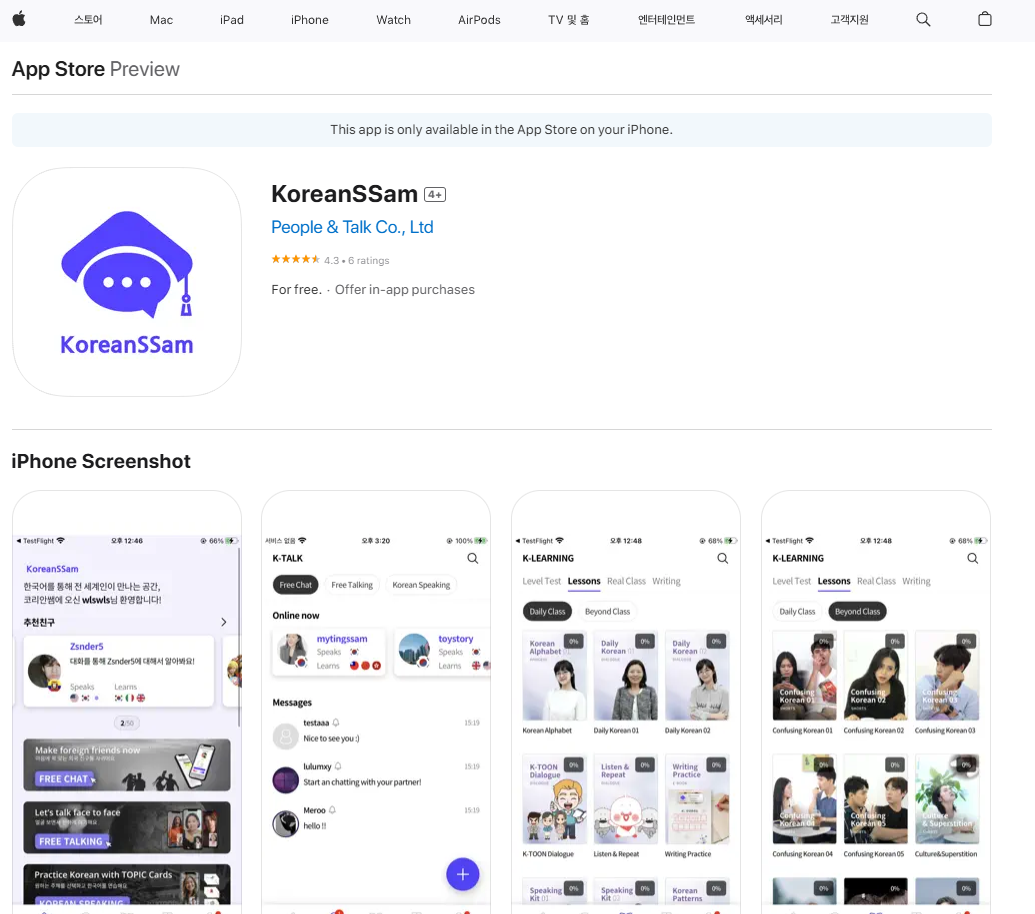Open the search magnifier in the Apple navigation bar
1035x914 pixels.
923,20
